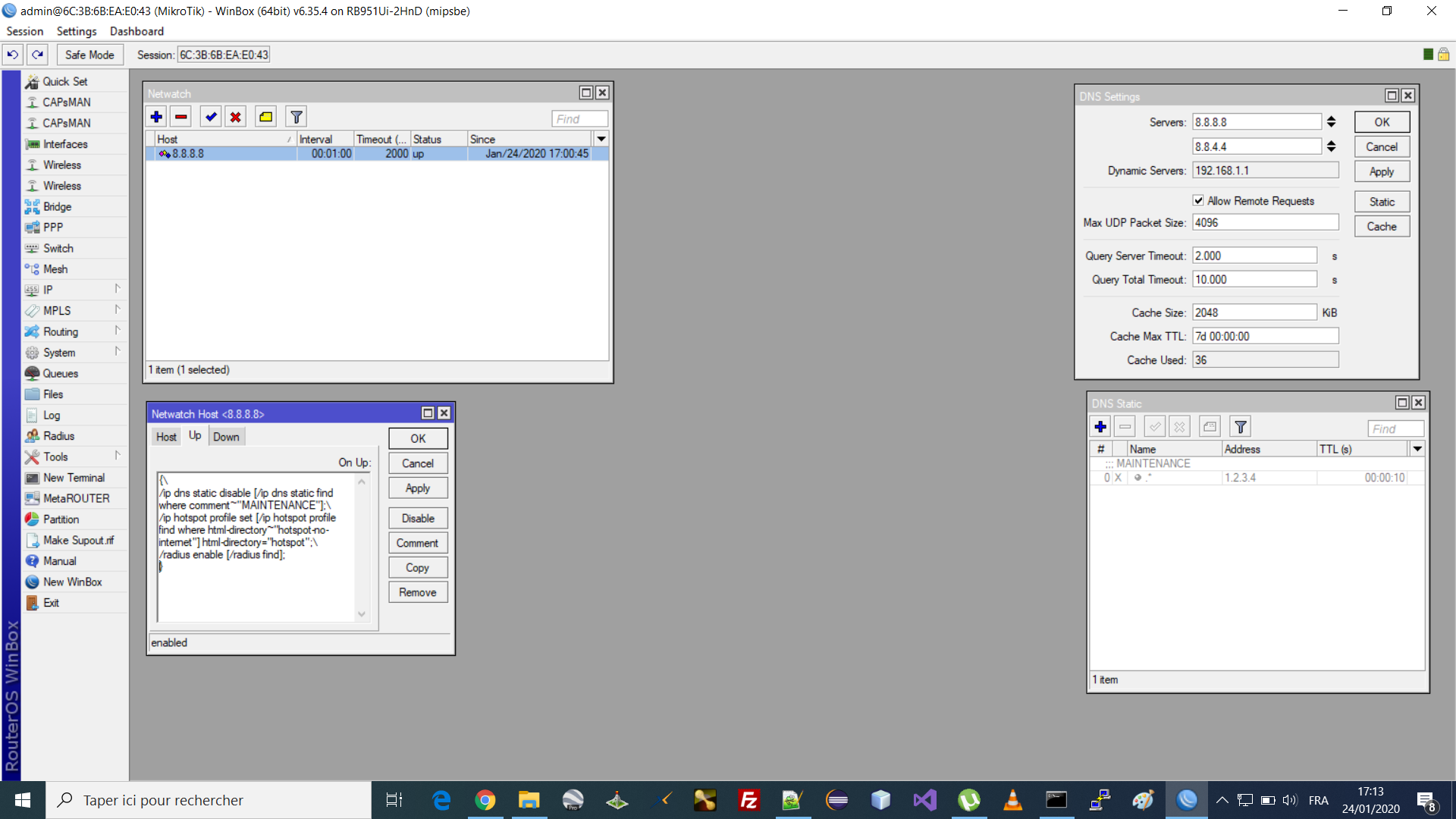Click Comment in Netwatch Host dialog
The height and width of the screenshot is (819, 1456).
tap(418, 543)
